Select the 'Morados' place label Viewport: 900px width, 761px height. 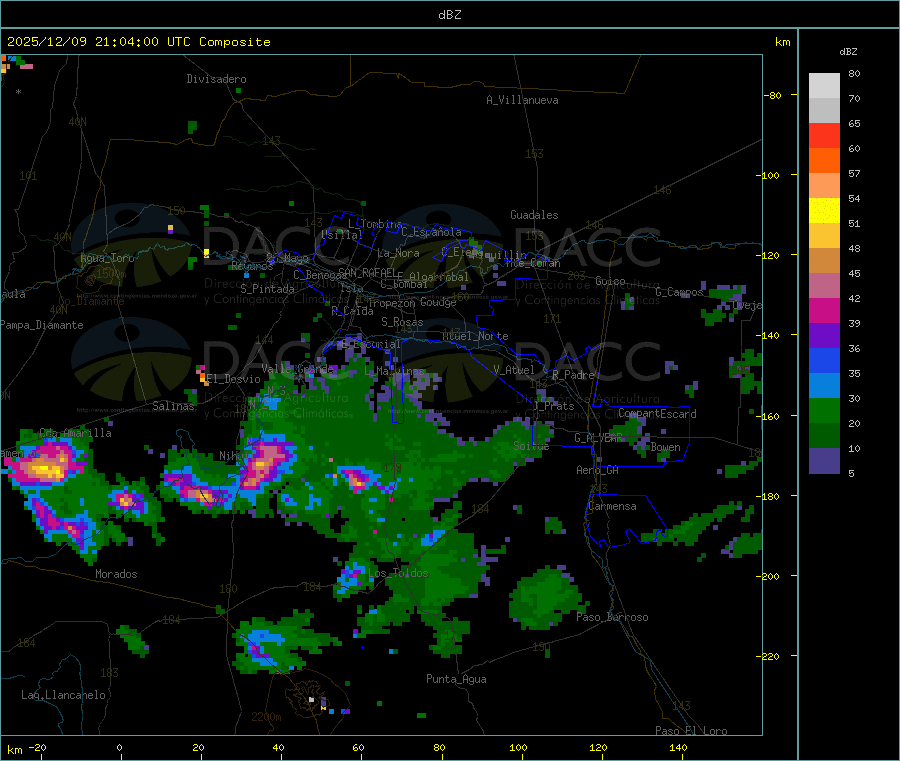116,574
